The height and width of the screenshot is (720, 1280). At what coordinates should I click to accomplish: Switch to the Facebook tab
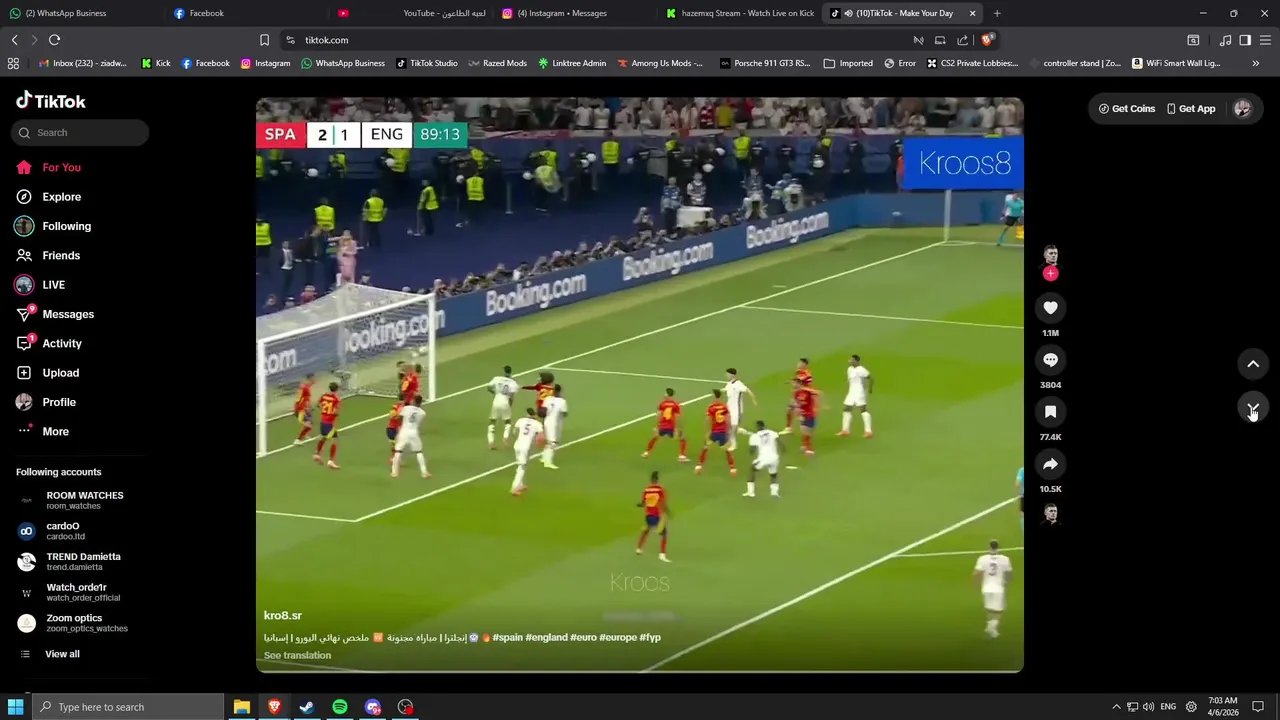pos(245,13)
